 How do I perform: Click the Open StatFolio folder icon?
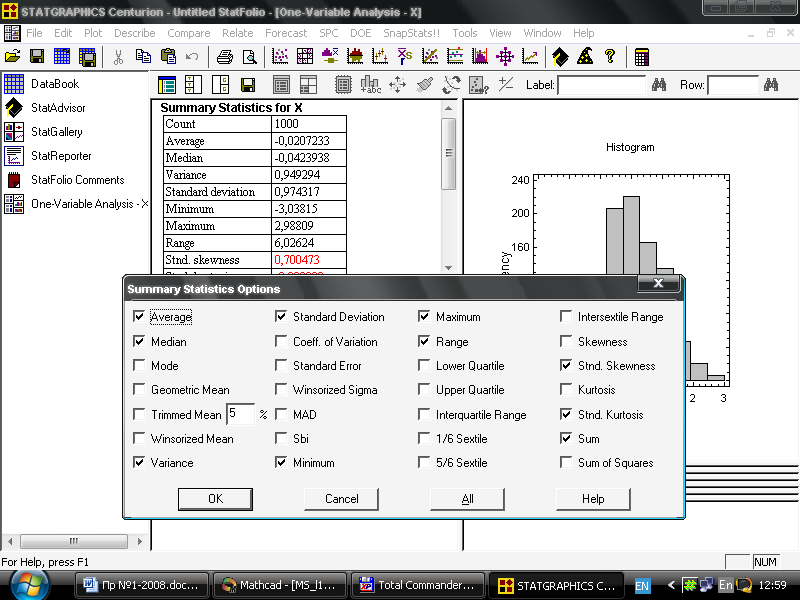[x=12, y=57]
